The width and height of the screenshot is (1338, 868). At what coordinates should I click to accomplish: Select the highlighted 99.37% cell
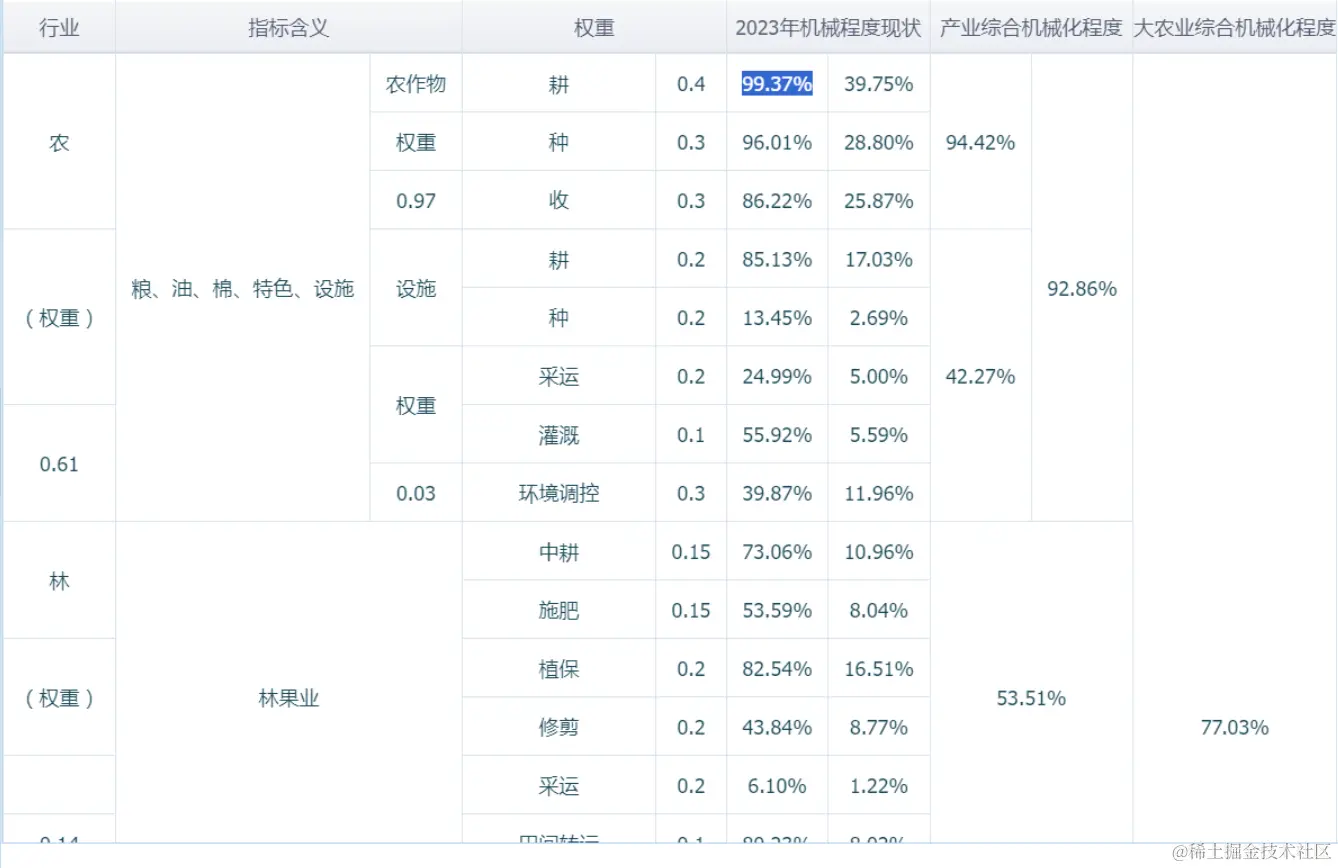[x=777, y=84]
